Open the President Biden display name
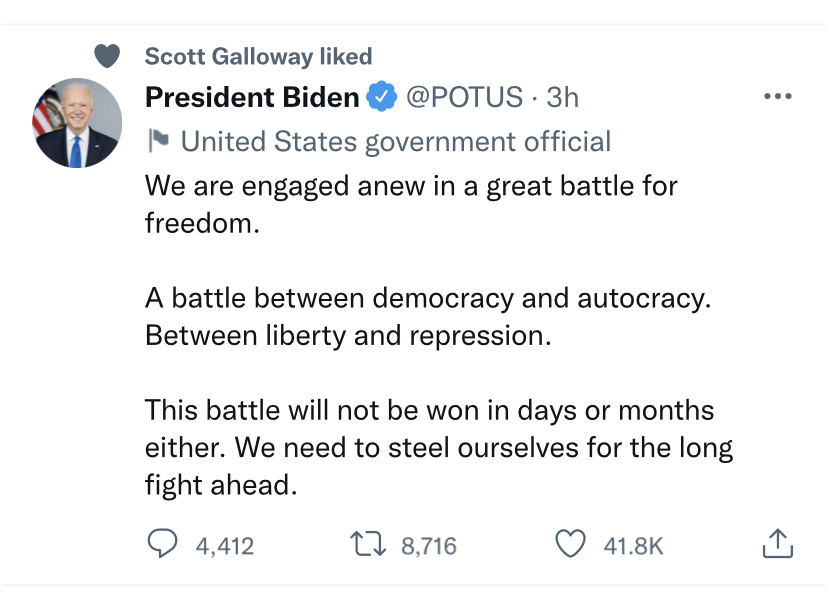The image size is (828, 594). 252,97
